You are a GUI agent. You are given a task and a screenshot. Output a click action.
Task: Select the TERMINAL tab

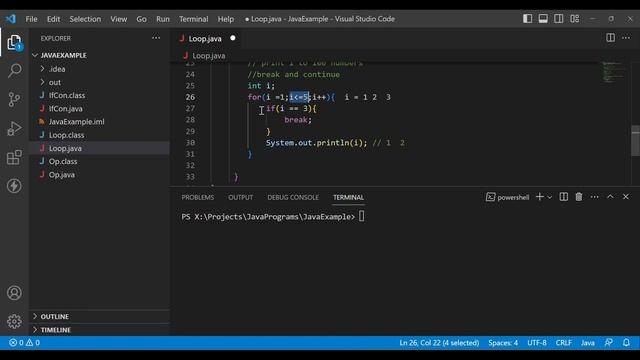348,197
